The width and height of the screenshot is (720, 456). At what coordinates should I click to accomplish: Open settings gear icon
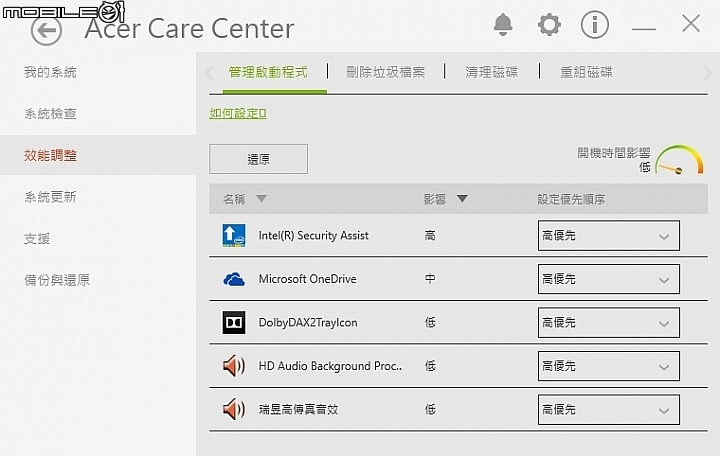click(x=549, y=24)
